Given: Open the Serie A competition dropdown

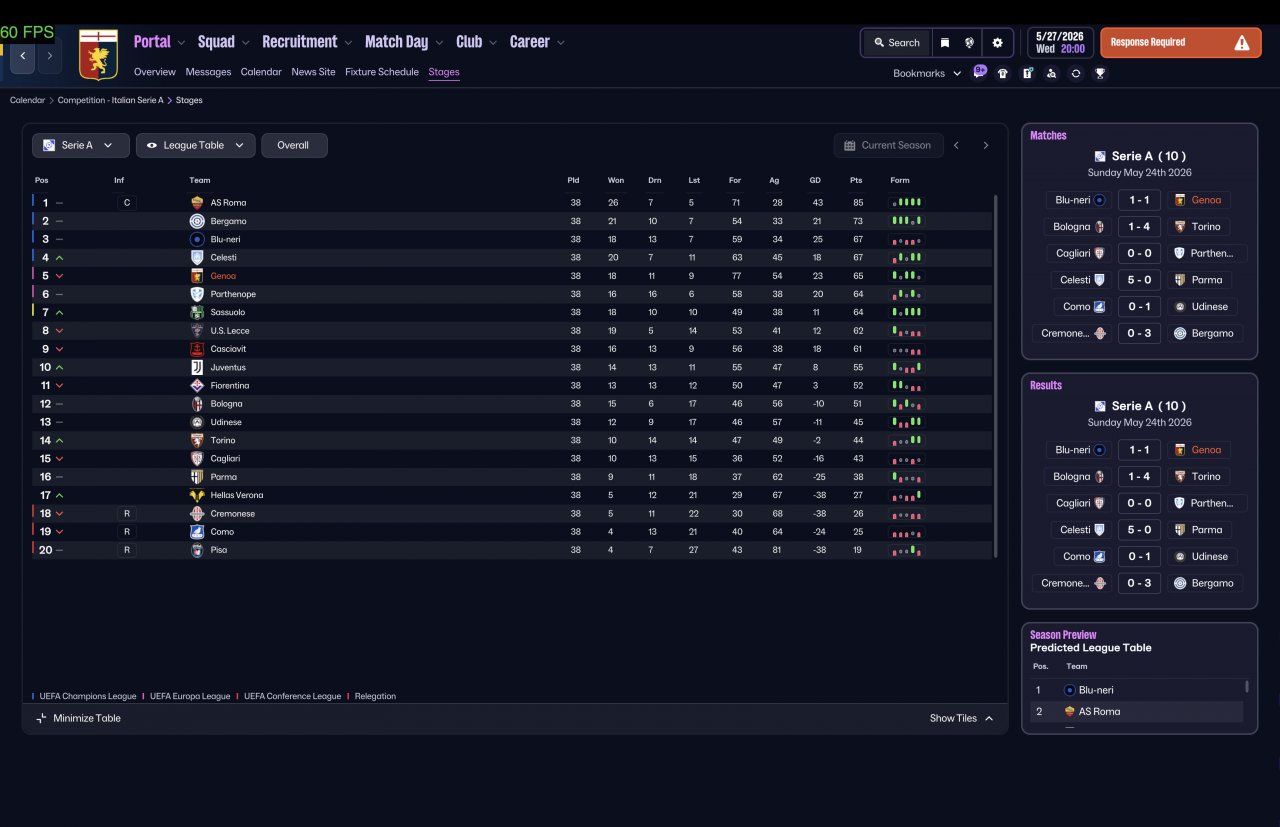Looking at the screenshot, I should [x=81, y=145].
